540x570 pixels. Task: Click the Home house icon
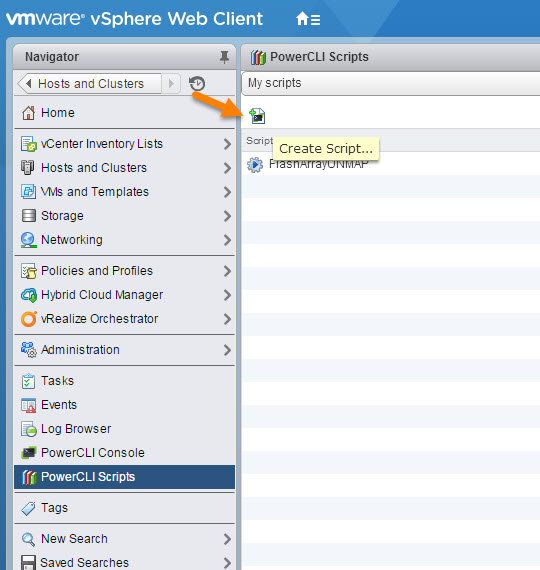(28, 113)
